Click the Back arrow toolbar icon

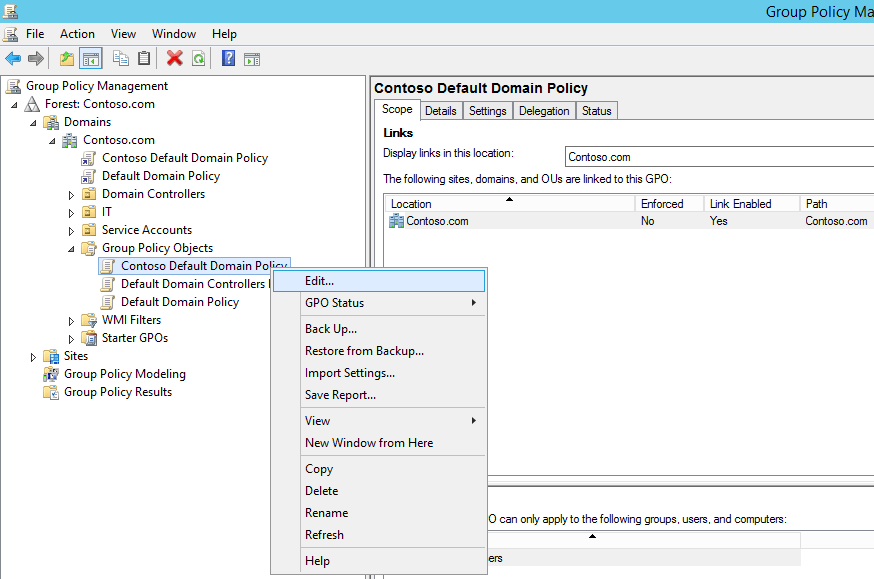click(x=13, y=58)
